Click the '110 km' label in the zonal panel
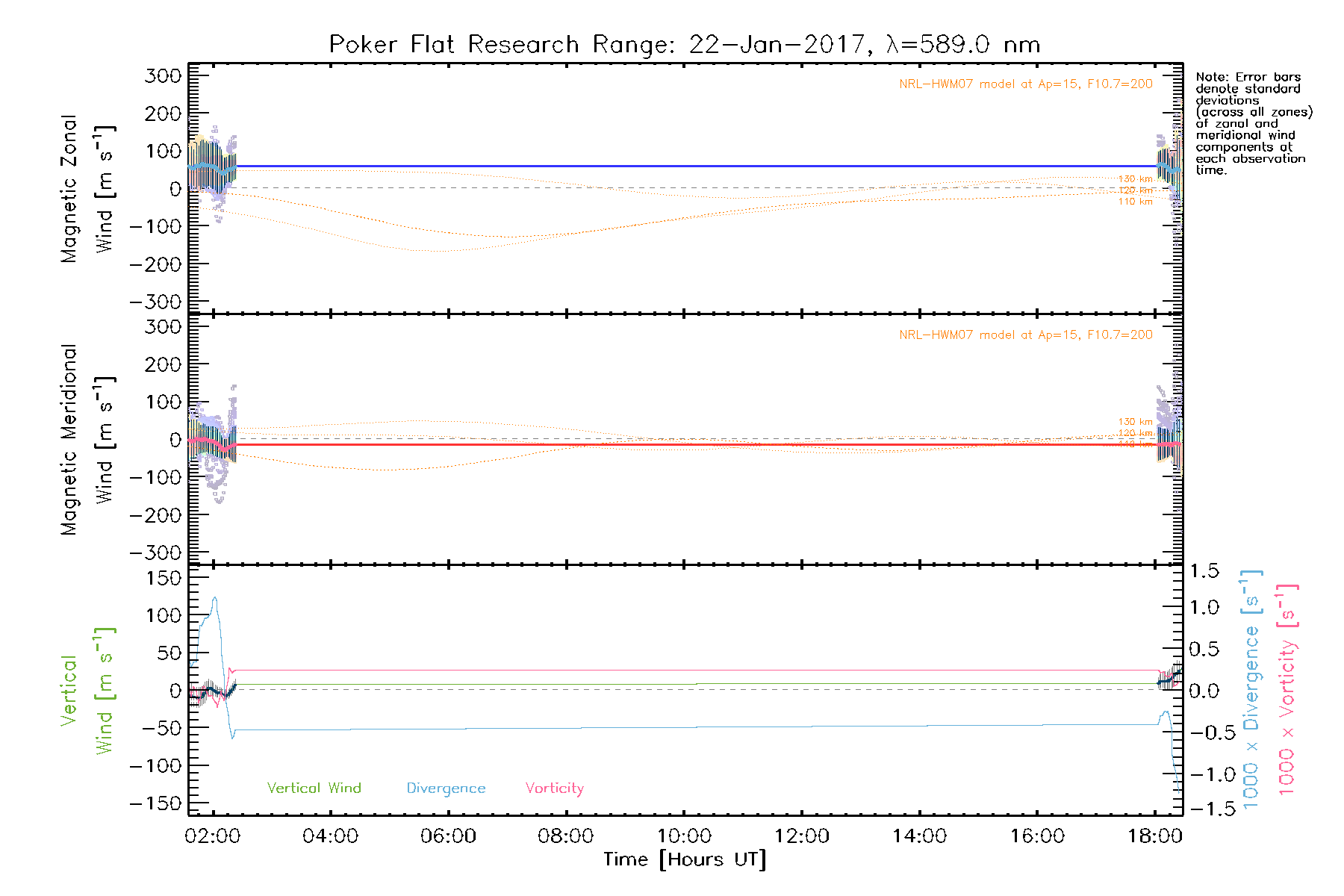 (x=1136, y=202)
